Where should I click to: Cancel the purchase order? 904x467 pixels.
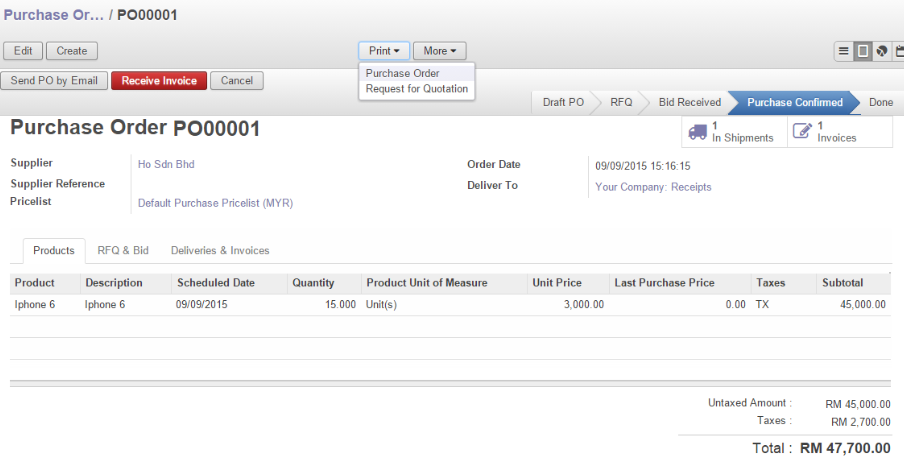tap(237, 81)
